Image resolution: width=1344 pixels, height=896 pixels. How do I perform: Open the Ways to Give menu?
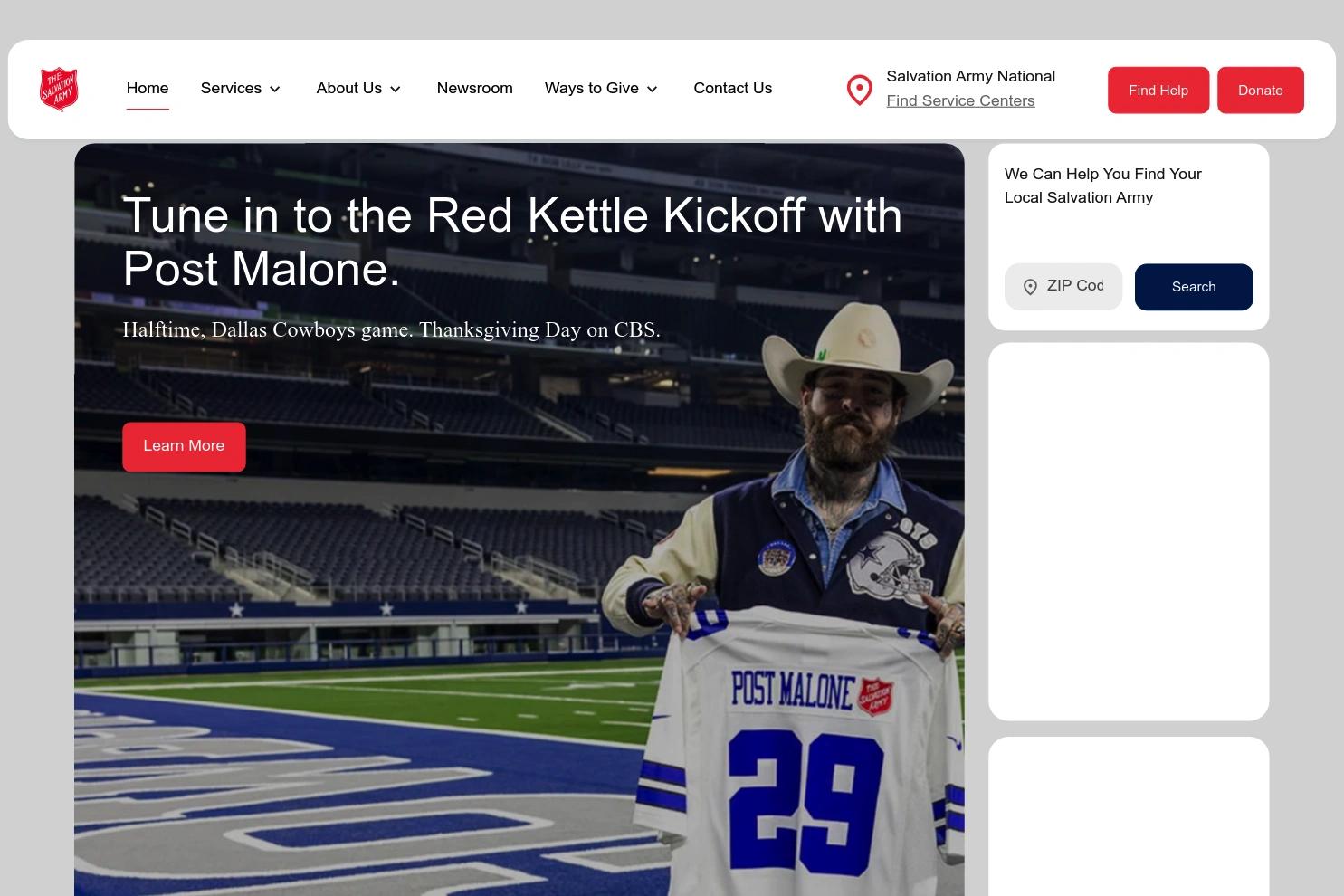pos(592,88)
